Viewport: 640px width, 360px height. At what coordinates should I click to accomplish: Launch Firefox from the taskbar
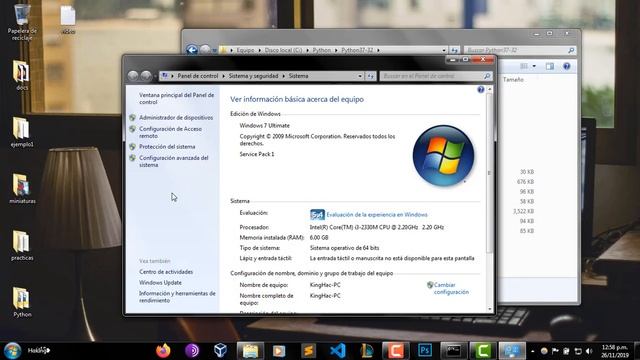(x=163, y=351)
